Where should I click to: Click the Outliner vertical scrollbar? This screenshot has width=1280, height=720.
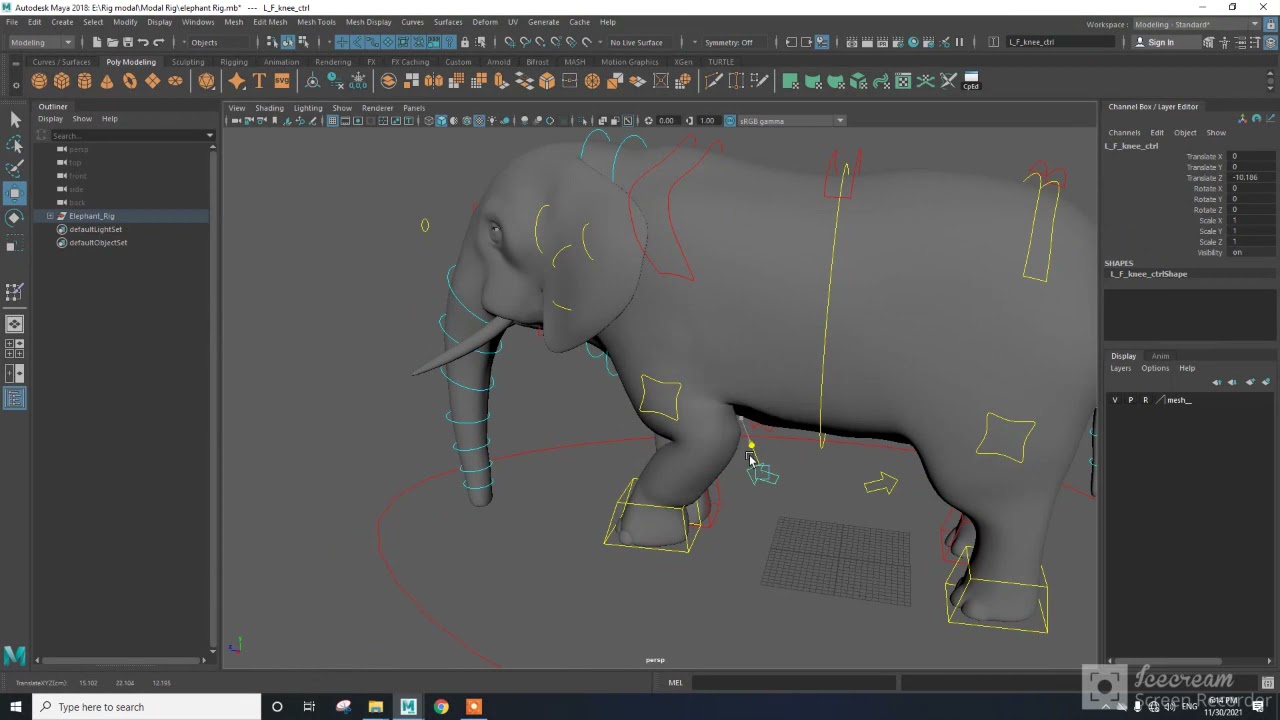click(x=212, y=399)
